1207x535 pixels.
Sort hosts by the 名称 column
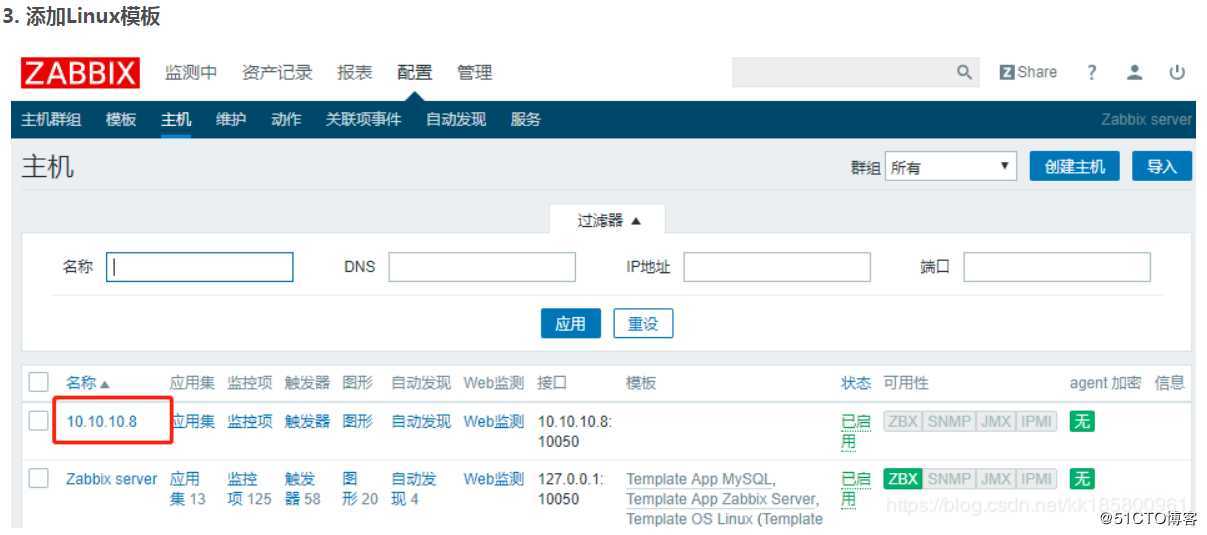pyautogui.click(x=88, y=383)
